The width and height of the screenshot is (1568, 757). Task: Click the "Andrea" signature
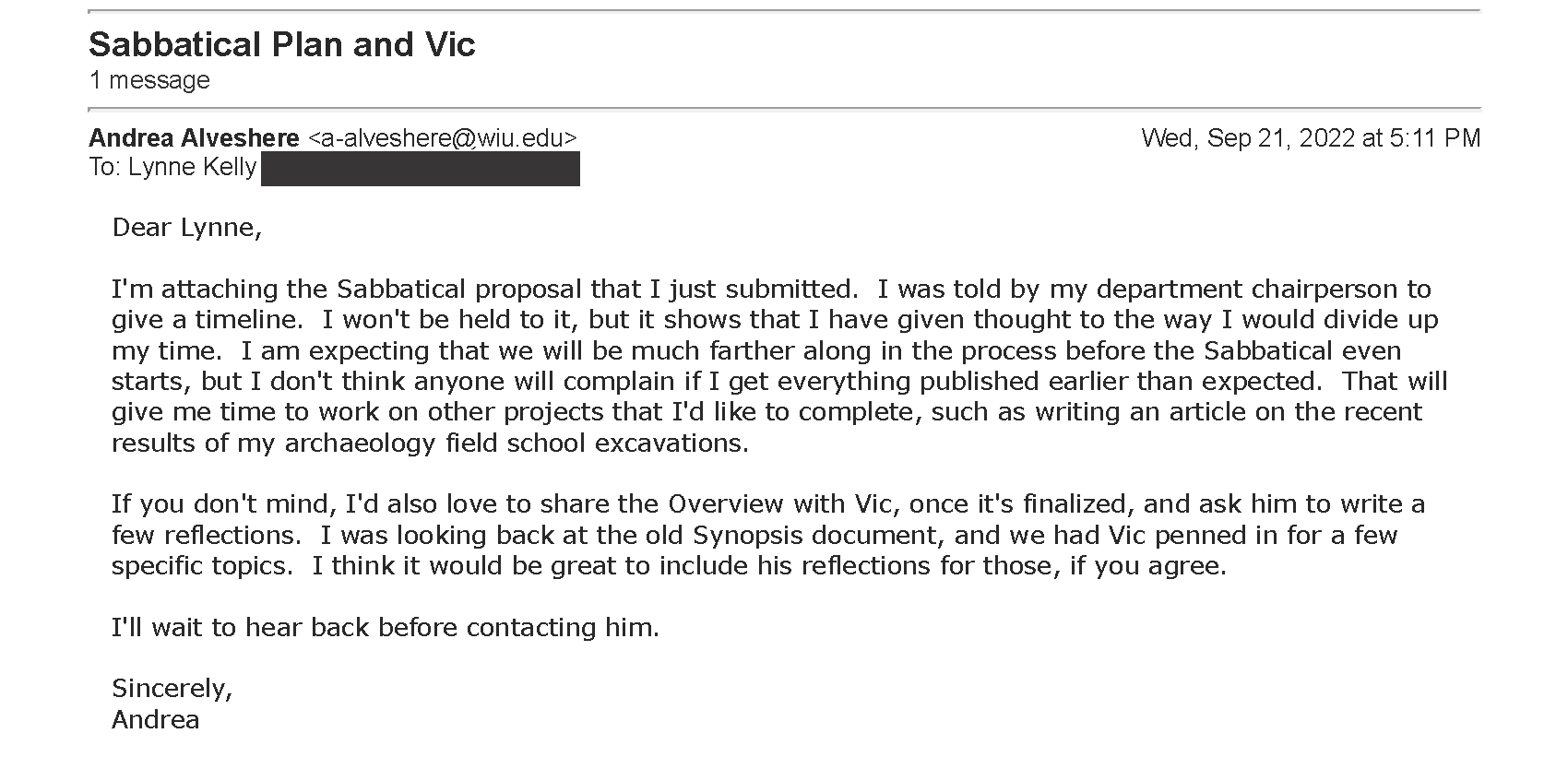point(156,720)
